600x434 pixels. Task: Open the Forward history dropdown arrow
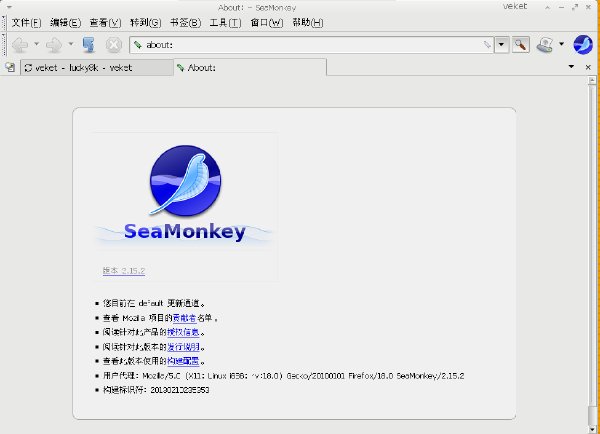tap(71, 44)
